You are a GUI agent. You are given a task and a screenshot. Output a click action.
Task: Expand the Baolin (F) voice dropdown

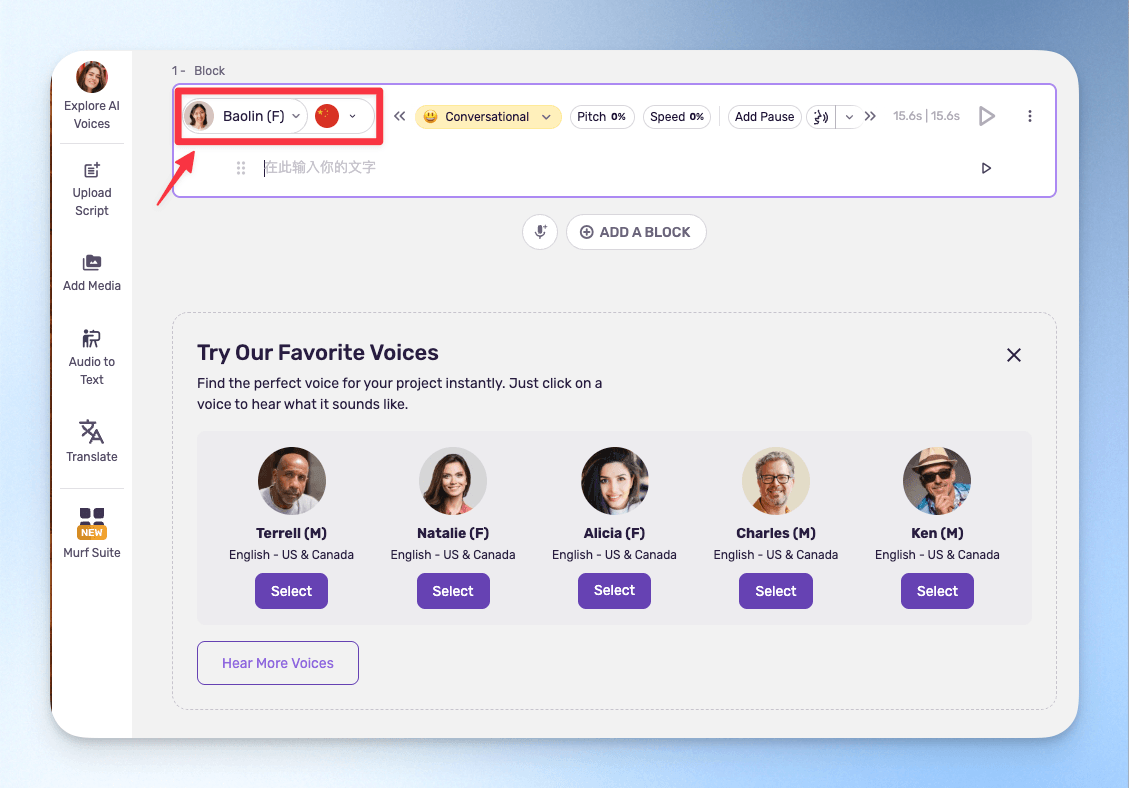245,116
